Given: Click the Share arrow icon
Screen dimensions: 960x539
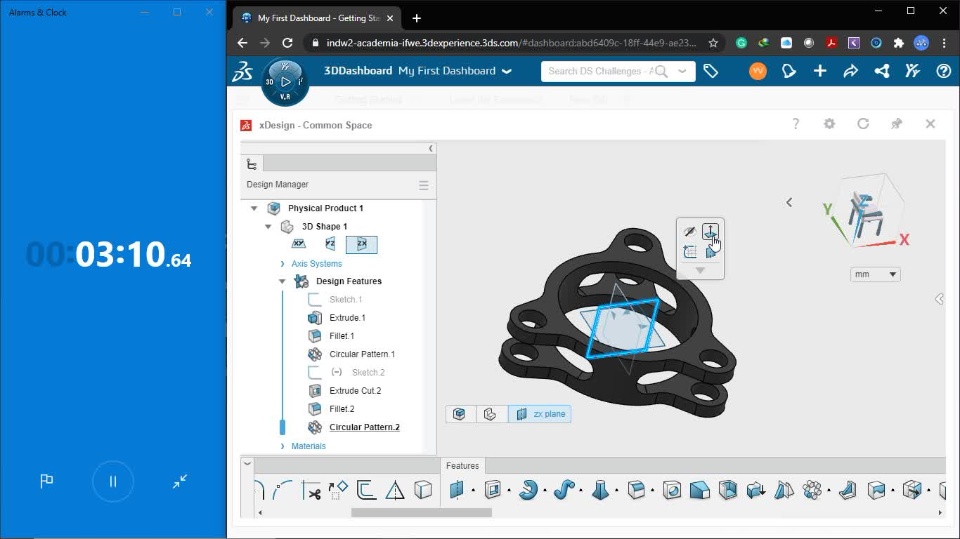Looking at the screenshot, I should pos(850,71).
